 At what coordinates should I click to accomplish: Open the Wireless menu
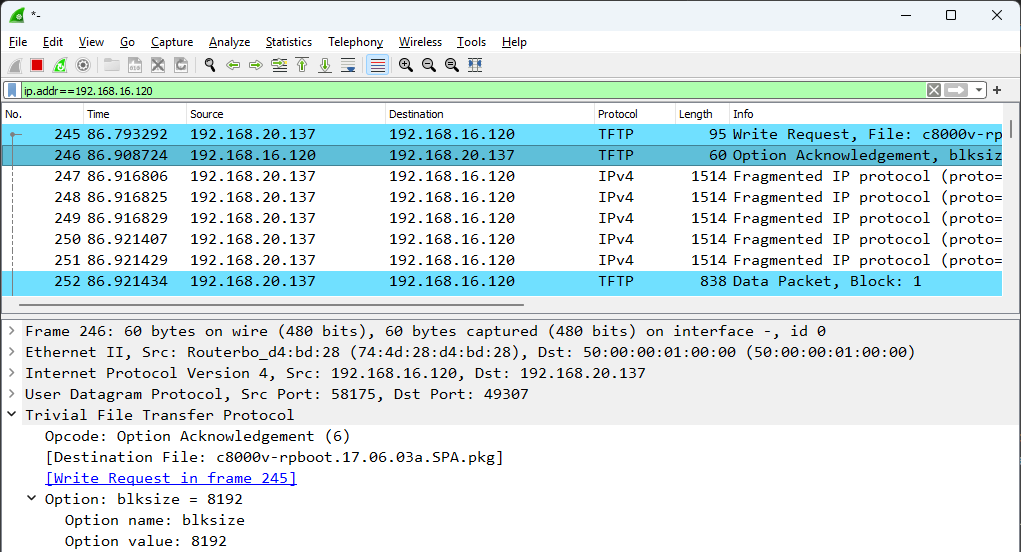tap(420, 42)
